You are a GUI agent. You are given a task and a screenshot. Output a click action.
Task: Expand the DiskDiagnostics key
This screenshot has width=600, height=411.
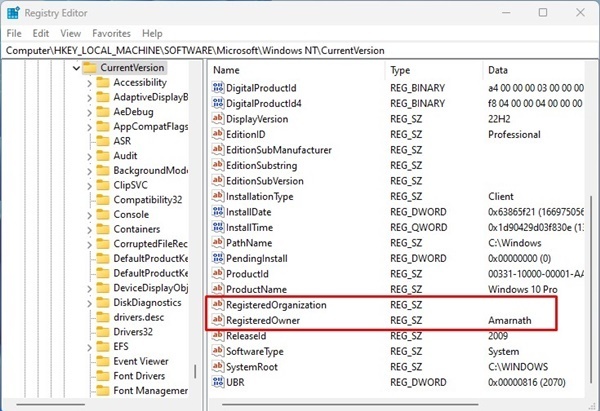[89, 303]
